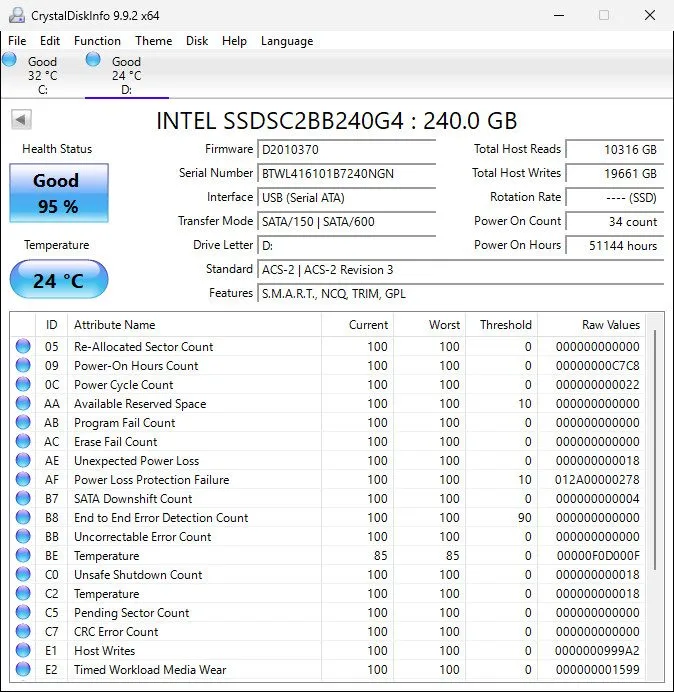Switch to the C: drive tab at 32 °C
Image resolution: width=674 pixels, height=692 pixels.
point(43,74)
